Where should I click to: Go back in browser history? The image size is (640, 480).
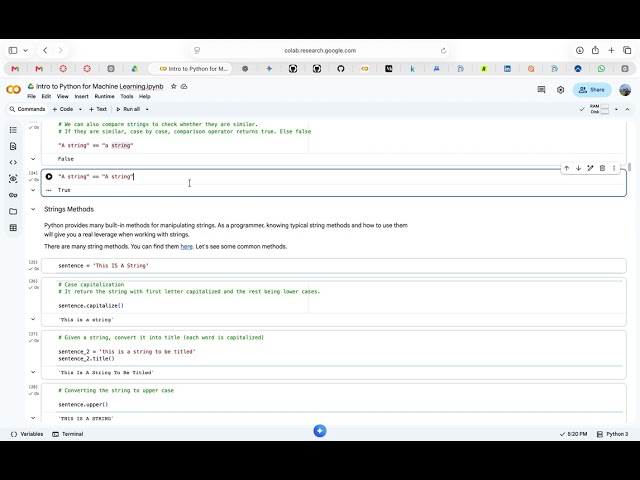[45, 50]
